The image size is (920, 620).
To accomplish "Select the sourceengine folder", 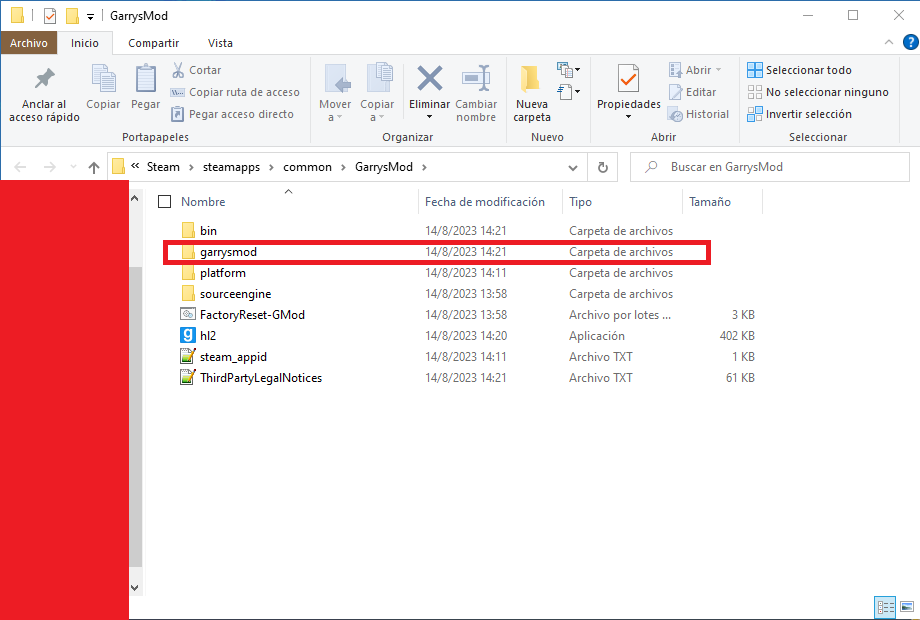I will point(235,294).
